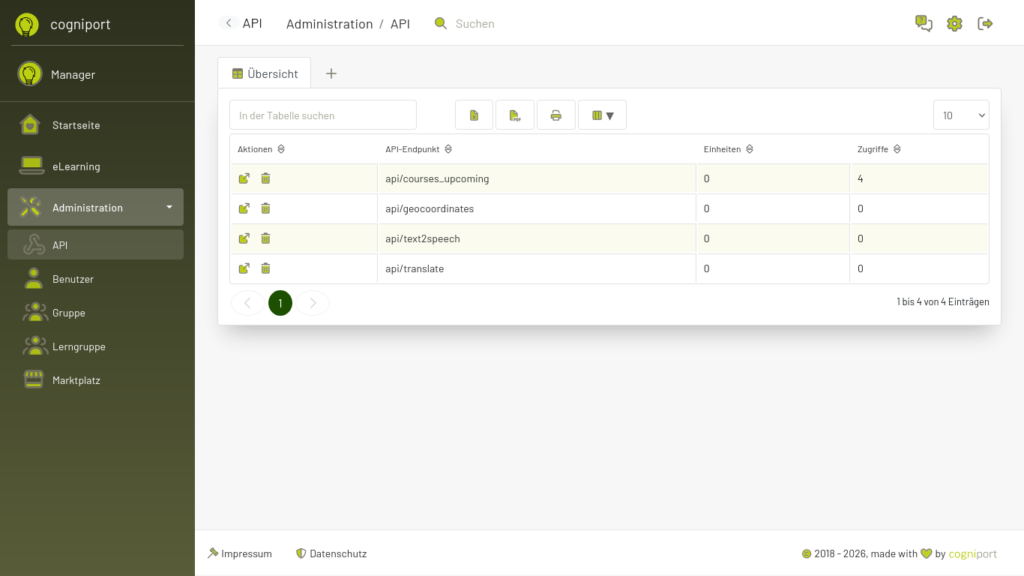Open the column visibility dropdown

tap(602, 114)
